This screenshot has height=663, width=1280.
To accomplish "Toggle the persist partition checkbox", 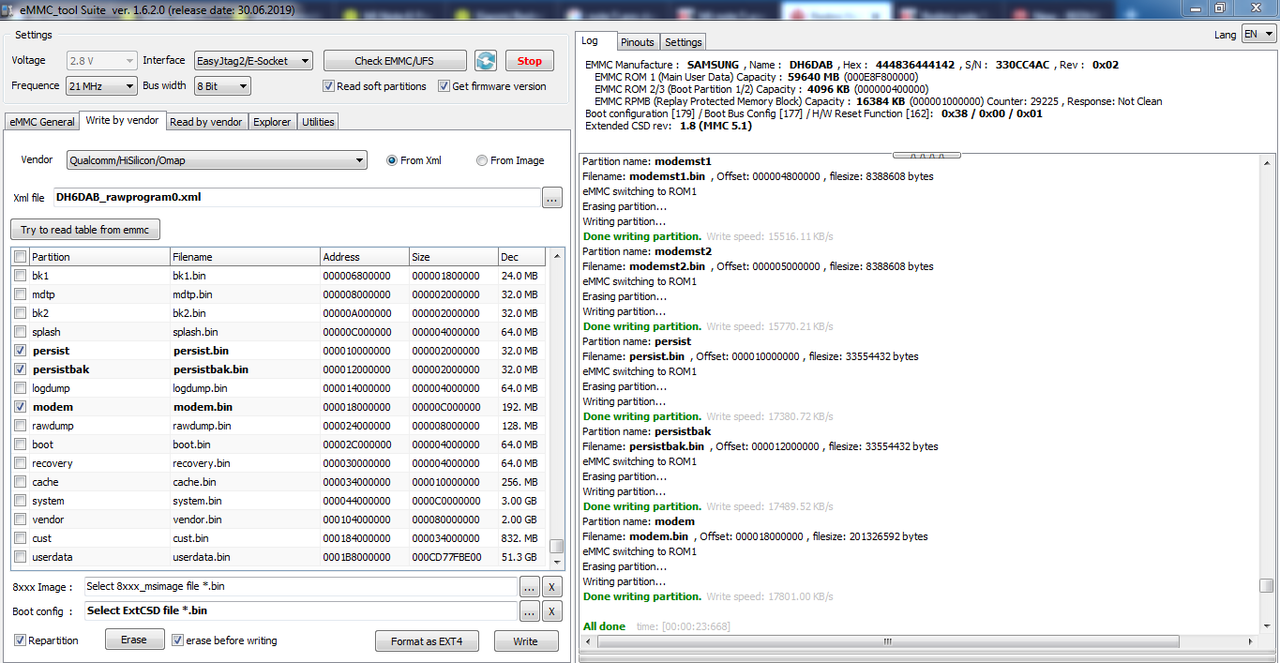I will pyautogui.click(x=21, y=351).
